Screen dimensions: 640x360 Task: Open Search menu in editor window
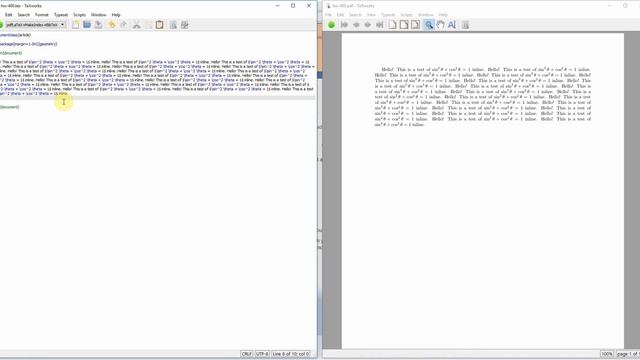tap(24, 15)
